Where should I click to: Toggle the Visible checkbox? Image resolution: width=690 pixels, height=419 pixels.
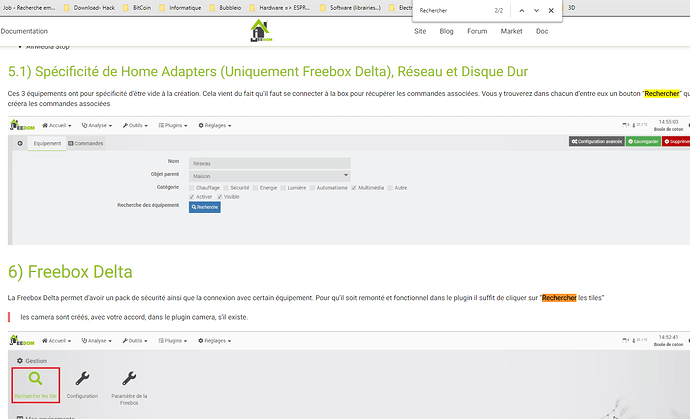220,197
